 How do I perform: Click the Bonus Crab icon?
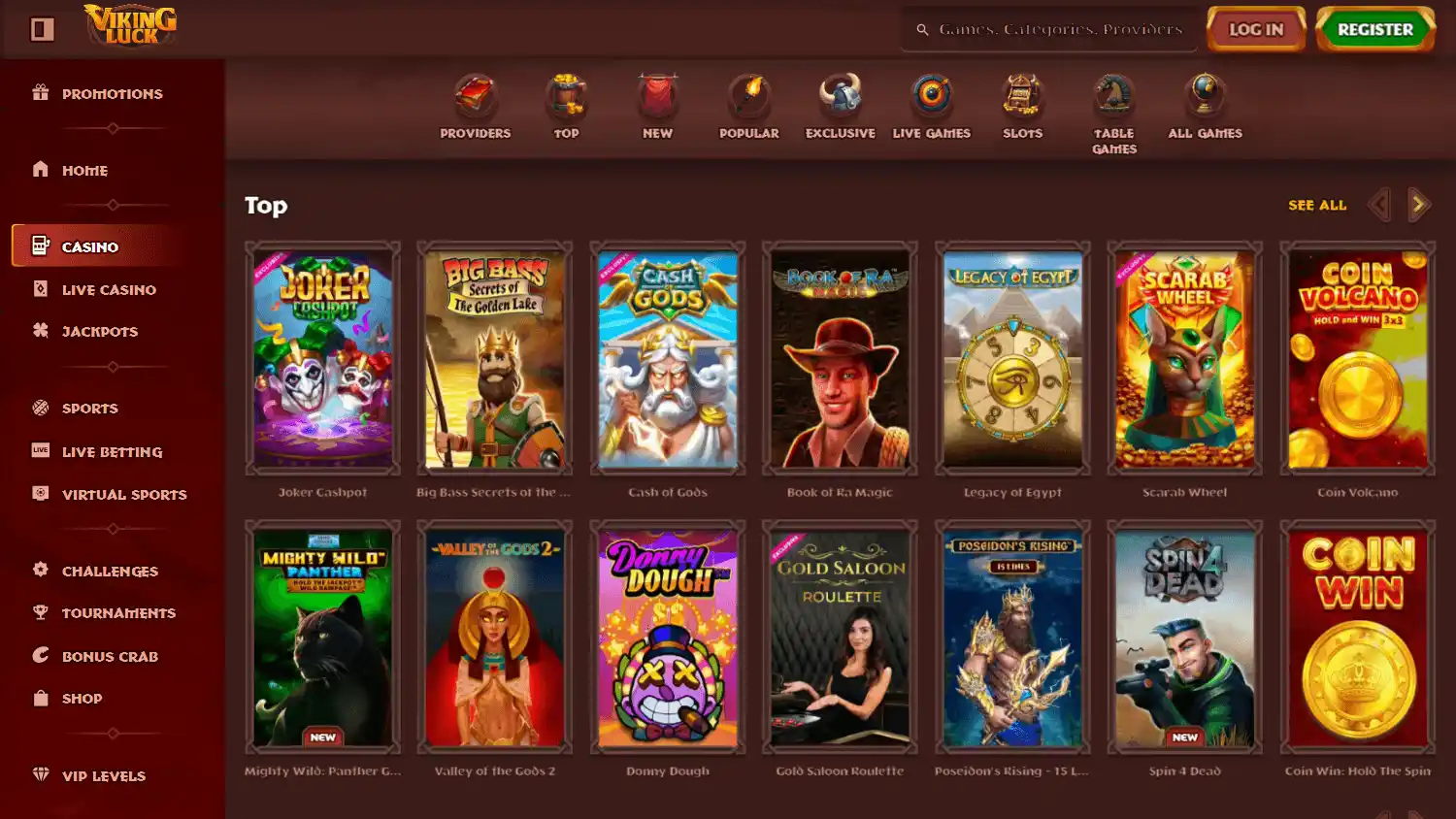pos(40,655)
